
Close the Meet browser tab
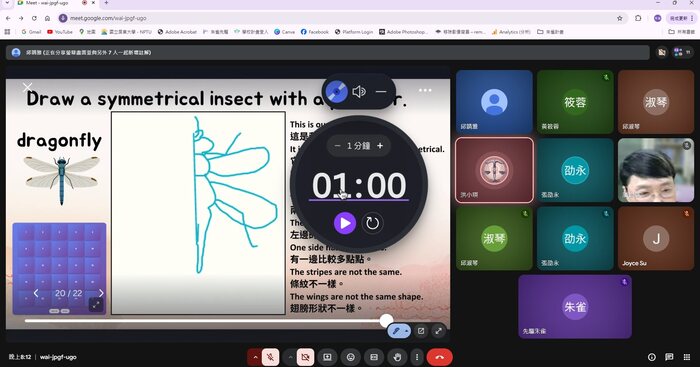[93, 3]
